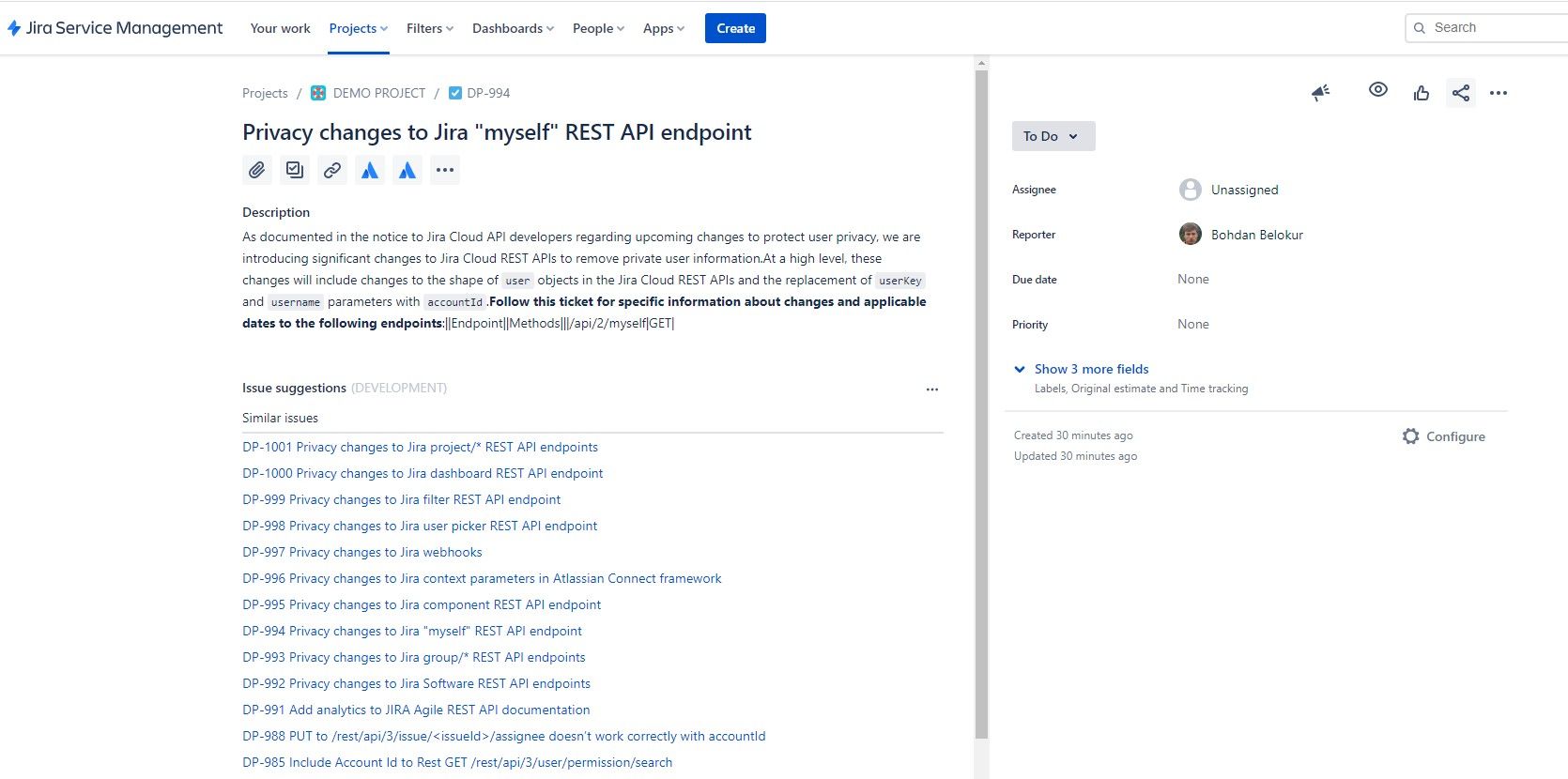
Task: Click DEMO PROJECT avatar icon in breadcrumb
Action: point(318,93)
